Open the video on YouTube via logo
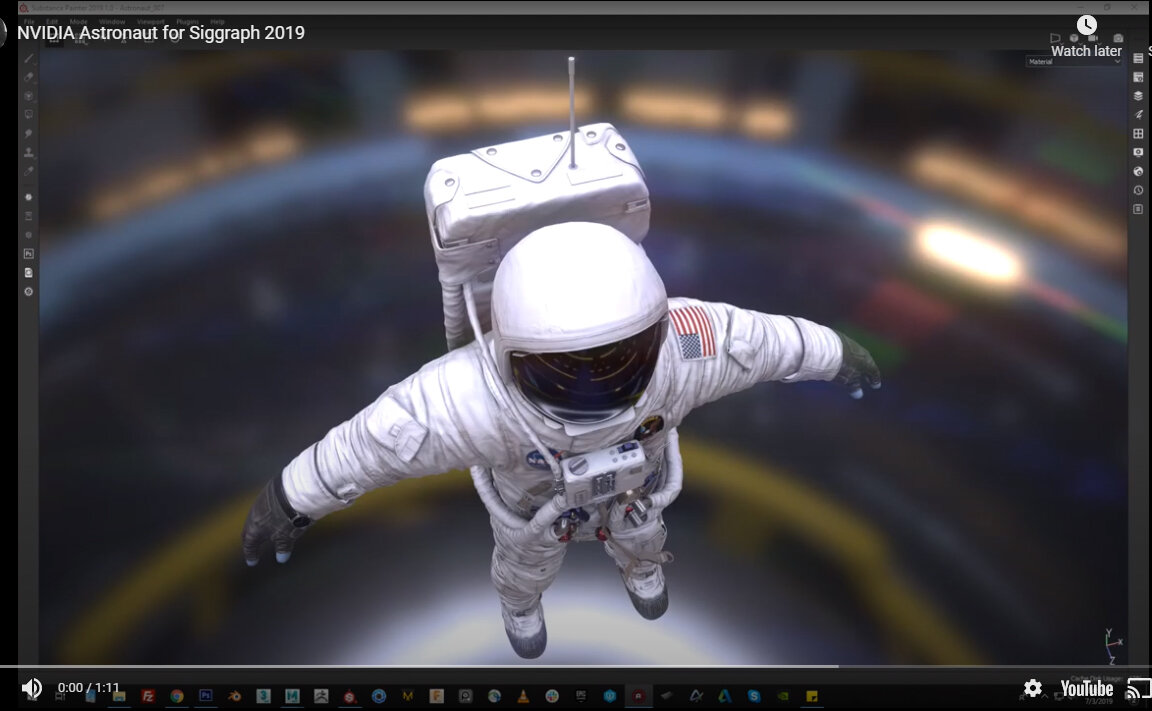The width and height of the screenshot is (1152, 711). [1087, 688]
